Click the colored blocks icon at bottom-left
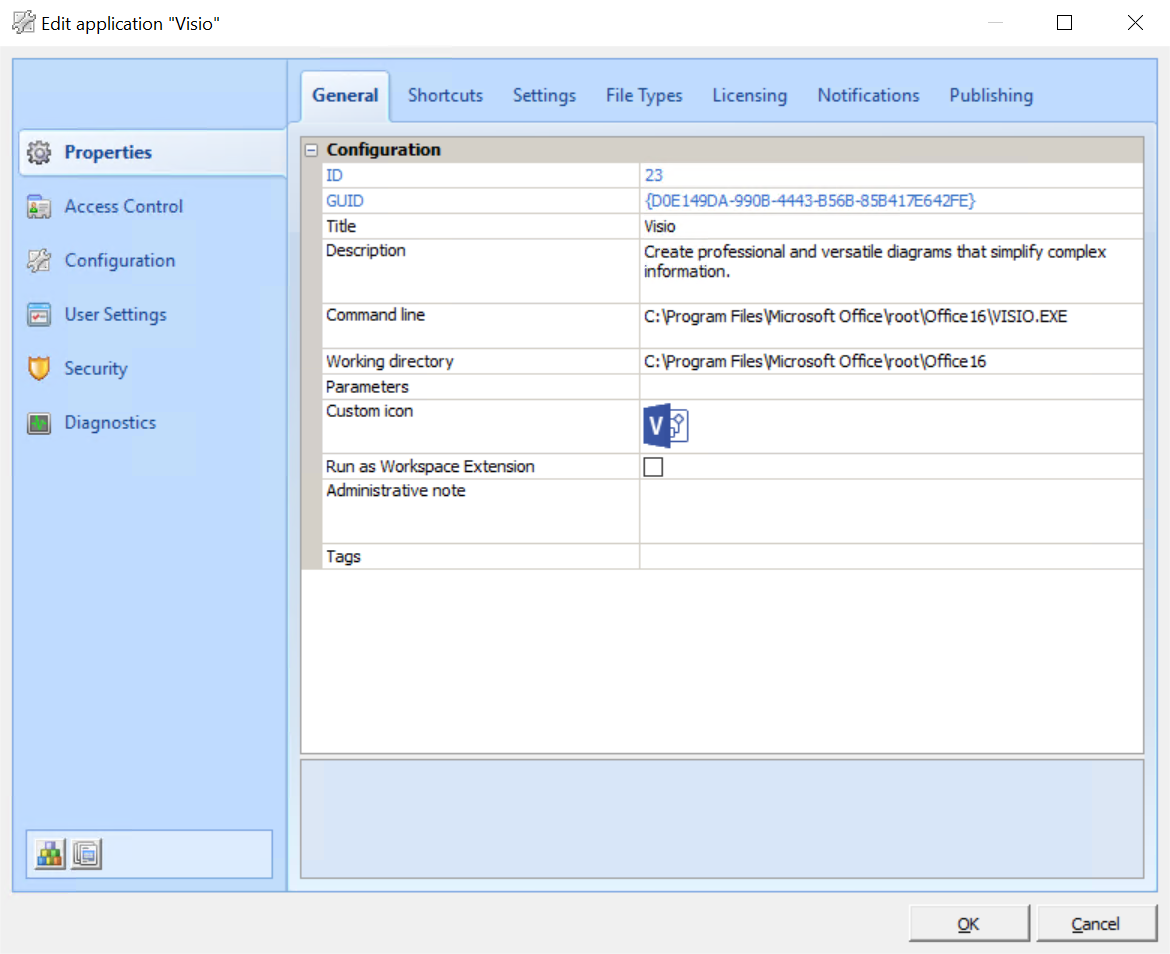This screenshot has width=1170, height=954. [x=50, y=854]
